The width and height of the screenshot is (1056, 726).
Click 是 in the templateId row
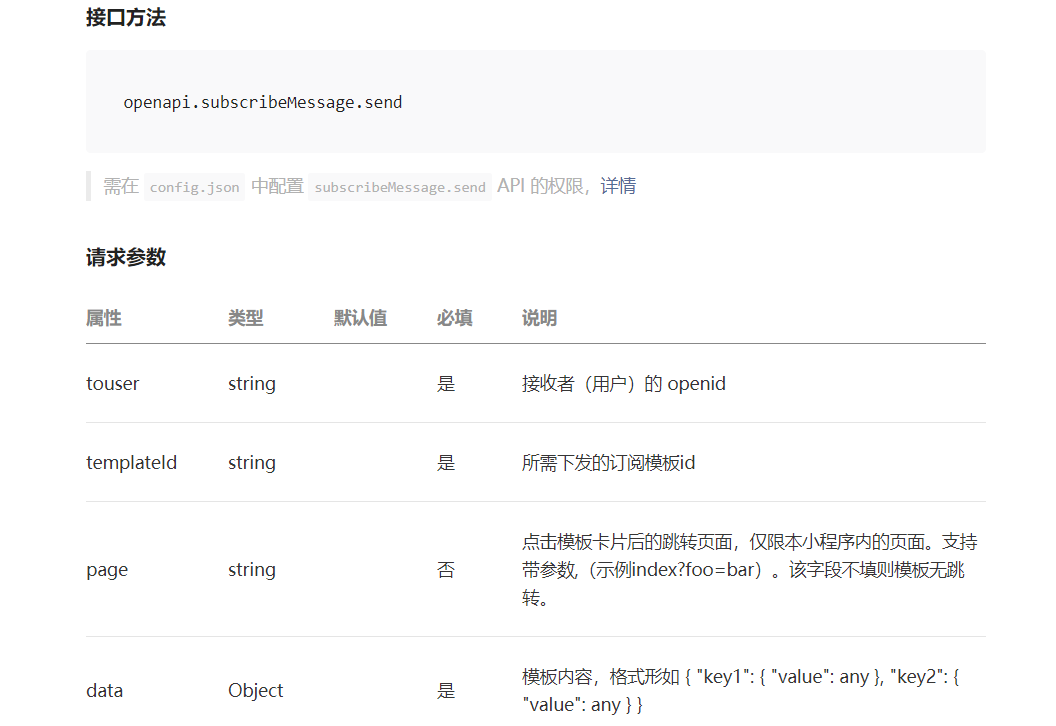446,463
